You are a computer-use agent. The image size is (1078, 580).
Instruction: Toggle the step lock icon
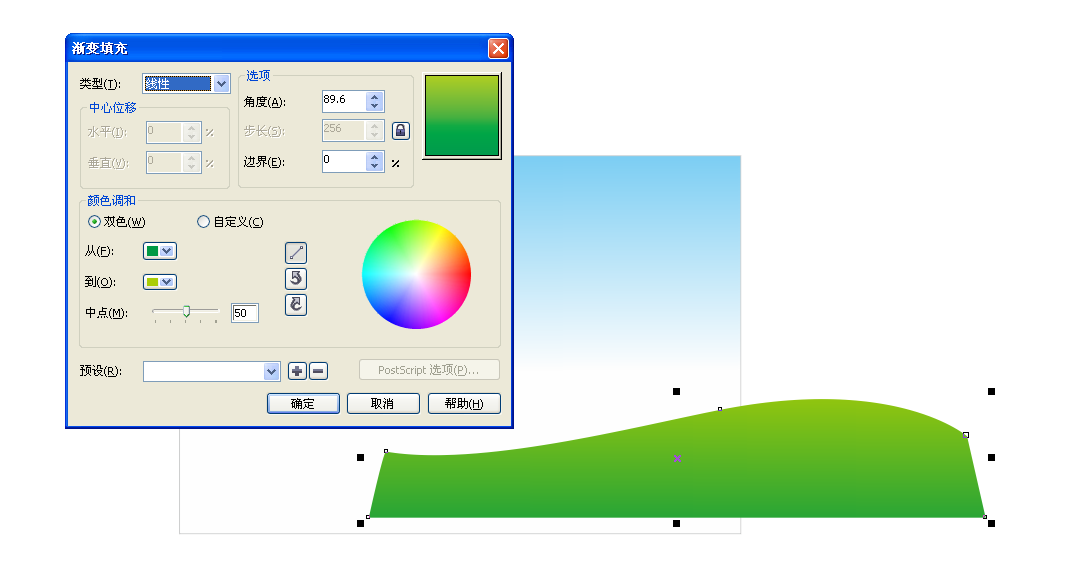click(x=401, y=131)
